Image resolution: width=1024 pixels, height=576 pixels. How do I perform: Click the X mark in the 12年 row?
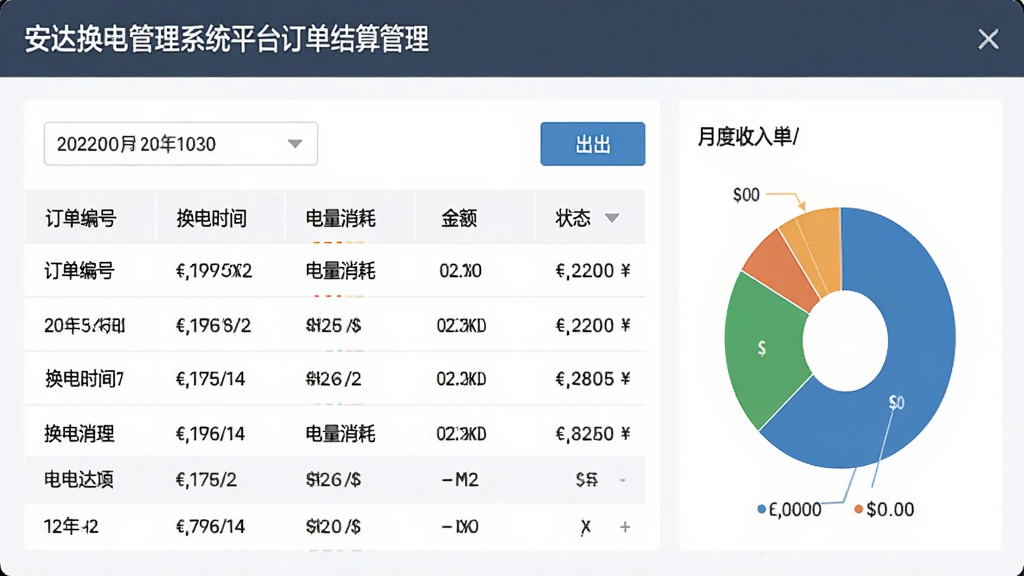coord(586,527)
